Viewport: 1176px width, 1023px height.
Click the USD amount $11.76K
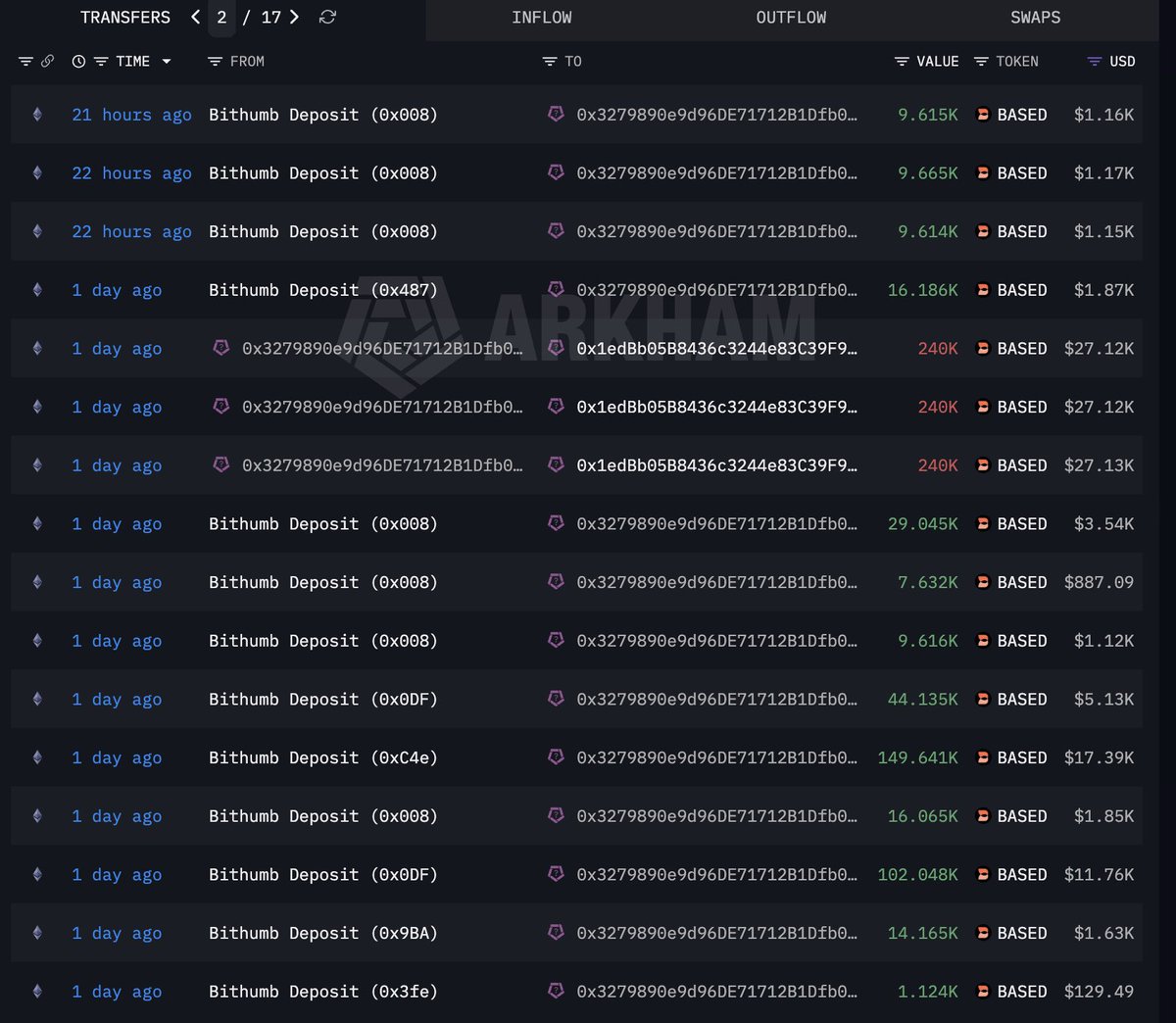point(1100,874)
